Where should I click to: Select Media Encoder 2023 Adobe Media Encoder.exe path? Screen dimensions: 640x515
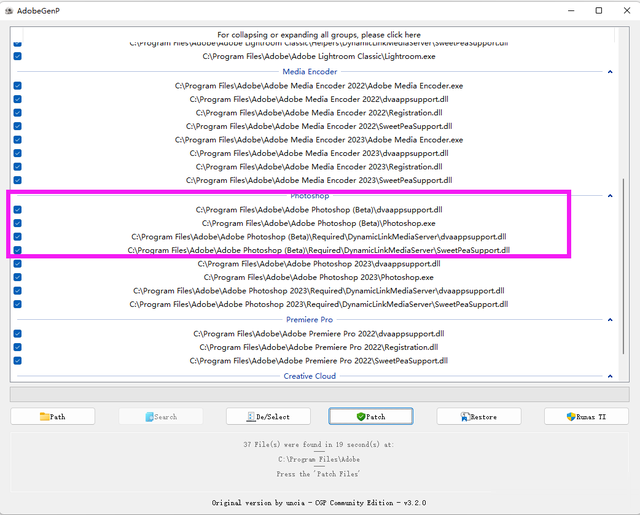click(x=319, y=140)
